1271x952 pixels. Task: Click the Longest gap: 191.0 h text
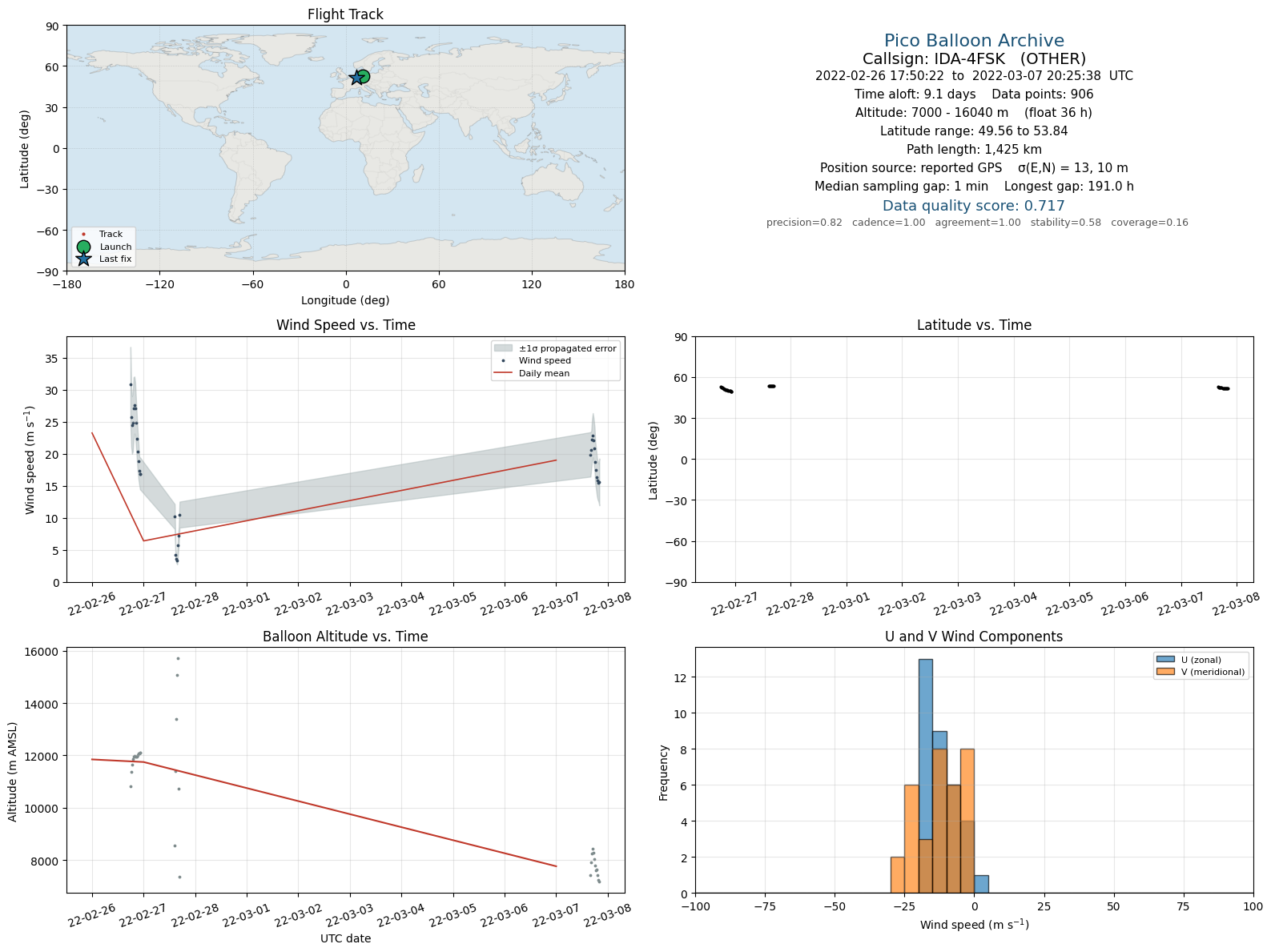[1069, 187]
